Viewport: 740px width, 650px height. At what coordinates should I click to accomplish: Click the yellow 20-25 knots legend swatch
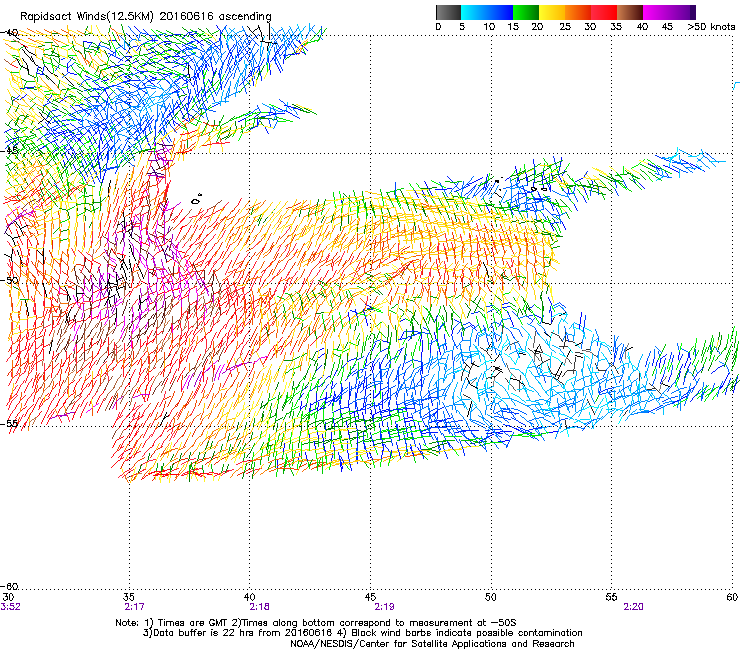pyautogui.click(x=552, y=12)
